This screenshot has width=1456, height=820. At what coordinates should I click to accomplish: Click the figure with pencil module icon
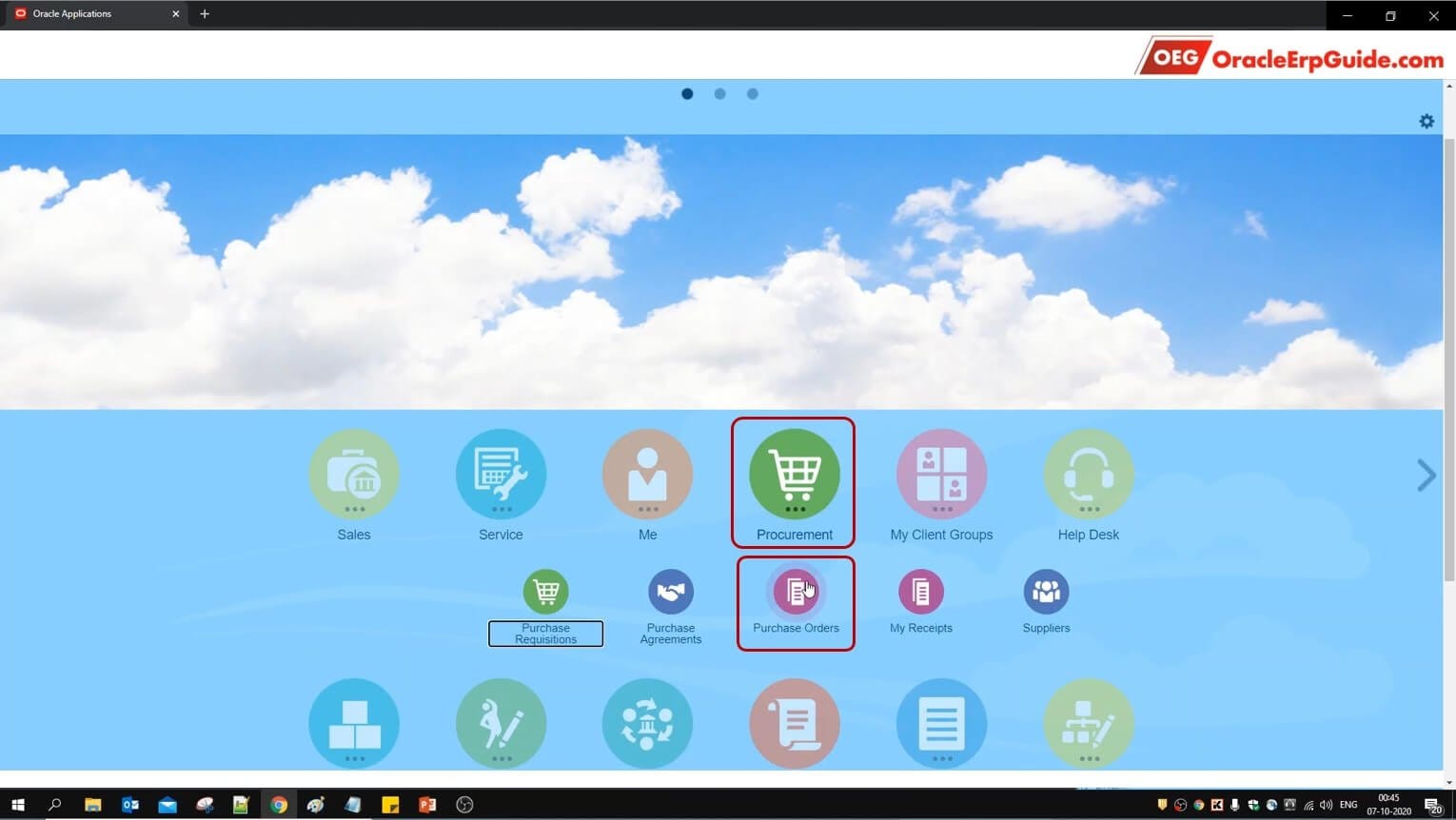[501, 723]
